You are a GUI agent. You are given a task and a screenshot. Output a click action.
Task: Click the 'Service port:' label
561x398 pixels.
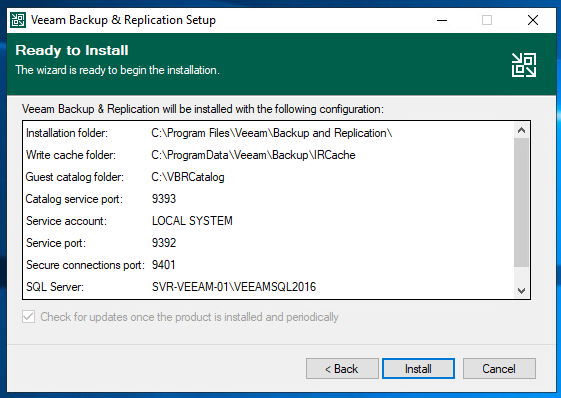click(56, 243)
